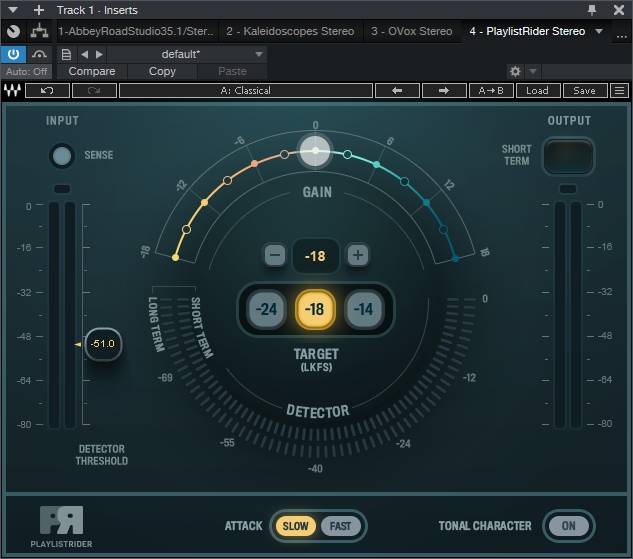This screenshot has width=633, height=559.
Task: Click the plugin power bypass button
Action: [x=14, y=53]
